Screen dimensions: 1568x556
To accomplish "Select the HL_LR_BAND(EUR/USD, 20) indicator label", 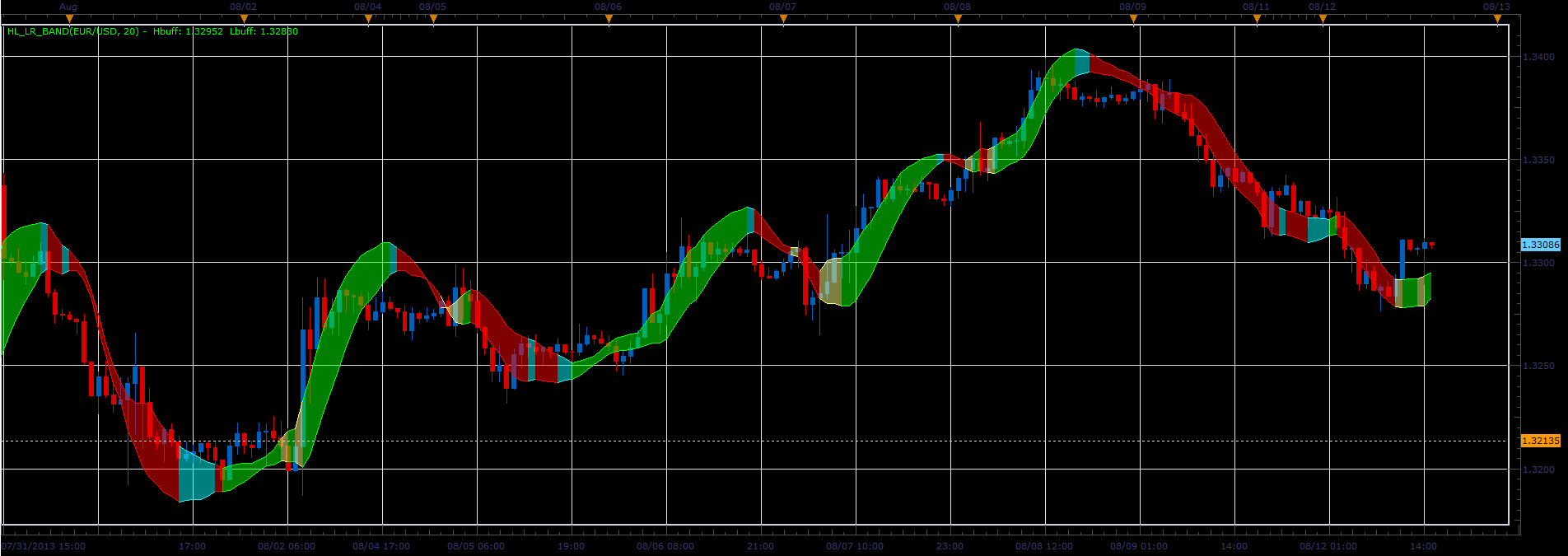I will click(73, 31).
